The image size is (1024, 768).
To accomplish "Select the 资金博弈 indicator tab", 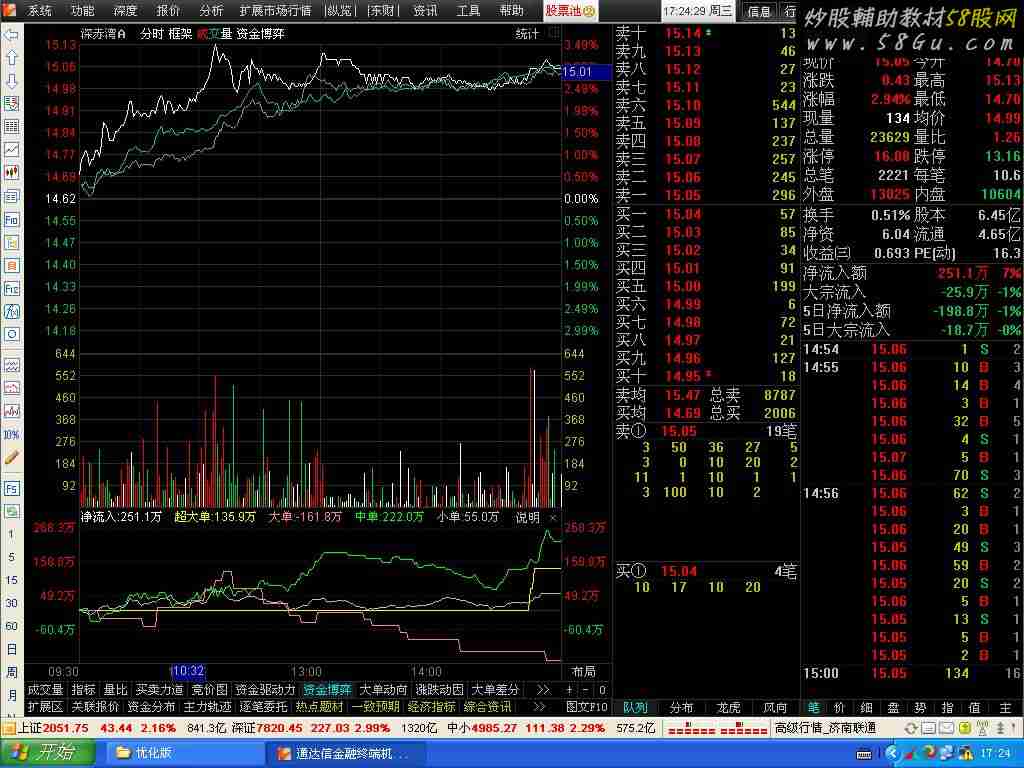I will tap(327, 690).
